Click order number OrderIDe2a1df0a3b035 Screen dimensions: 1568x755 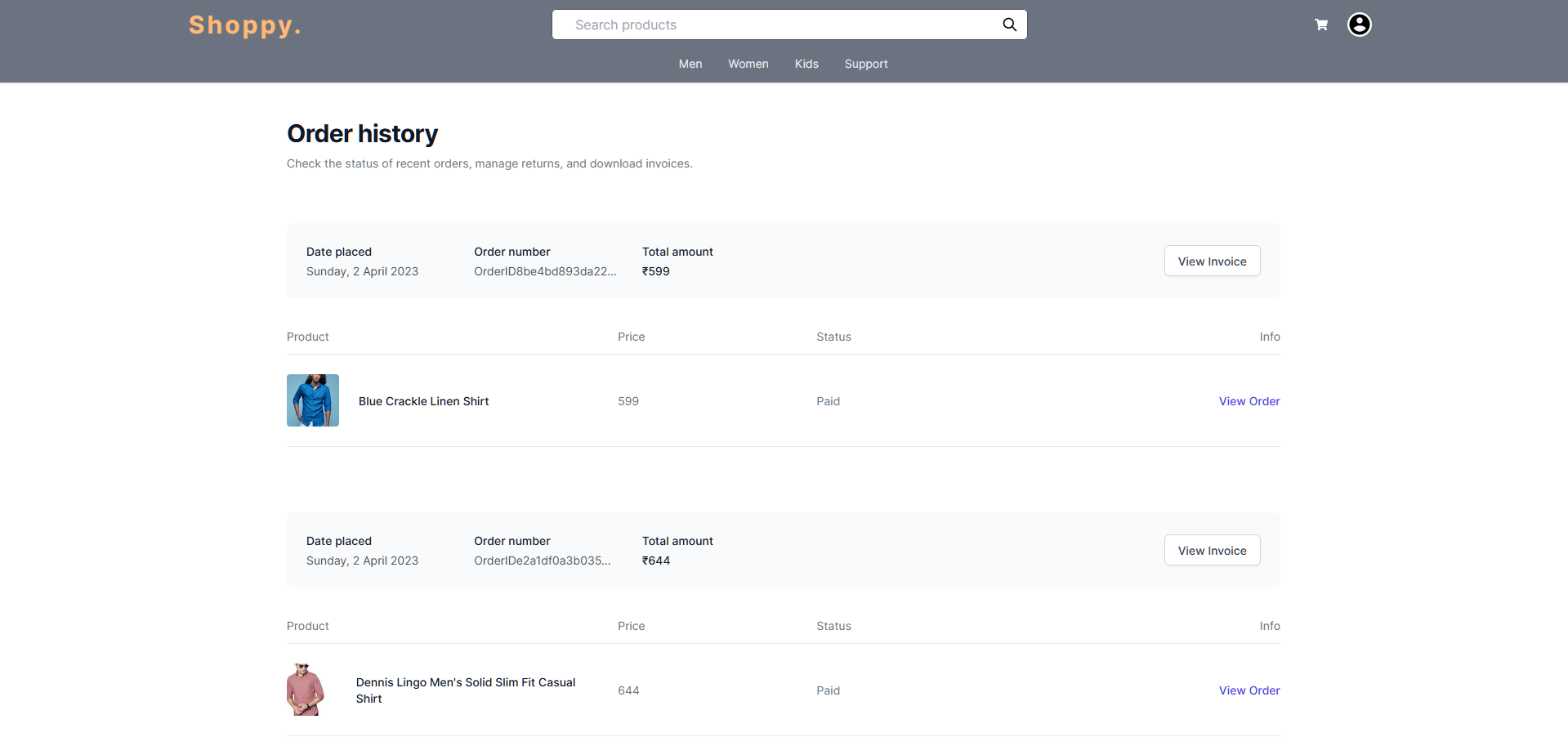click(x=543, y=561)
